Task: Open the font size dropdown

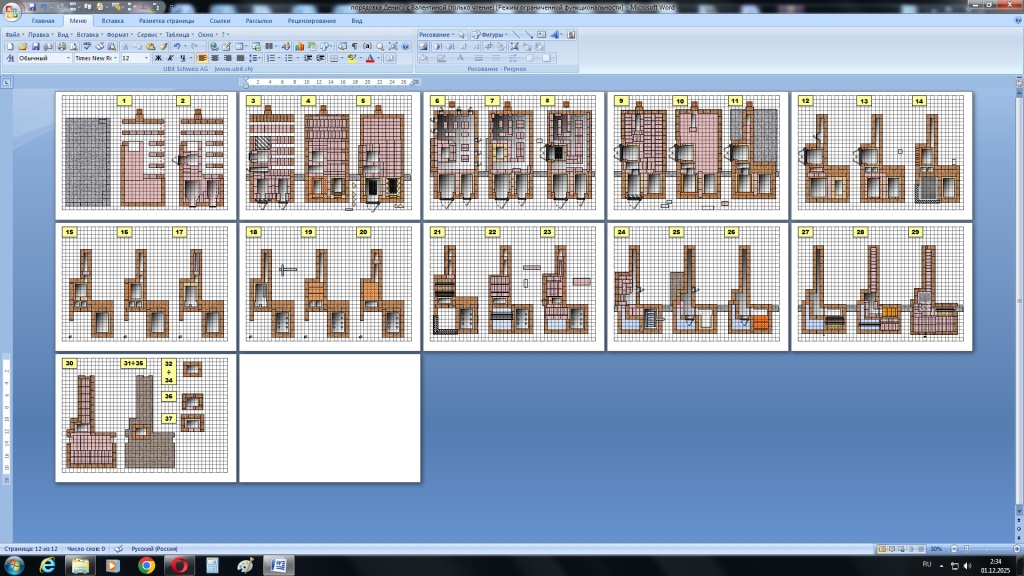Action: [x=146, y=59]
